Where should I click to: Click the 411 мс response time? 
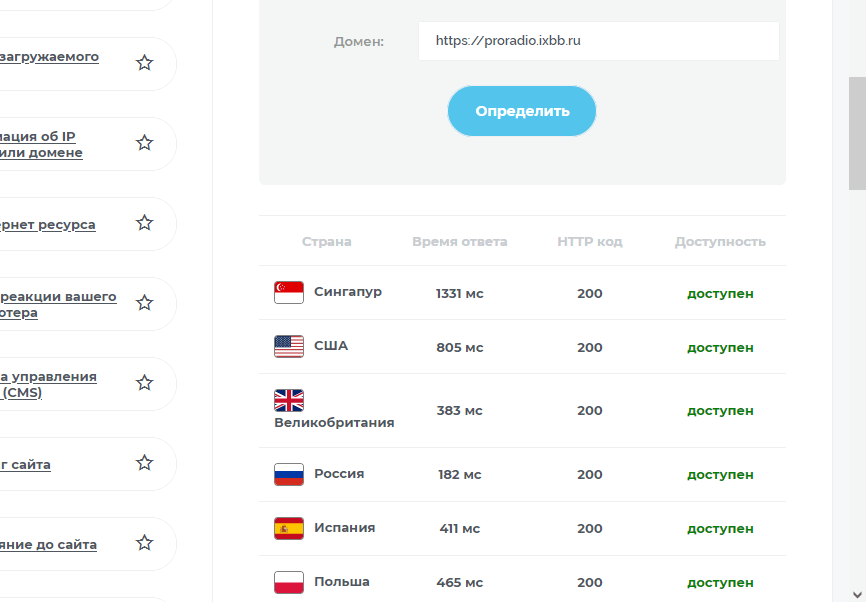click(460, 529)
